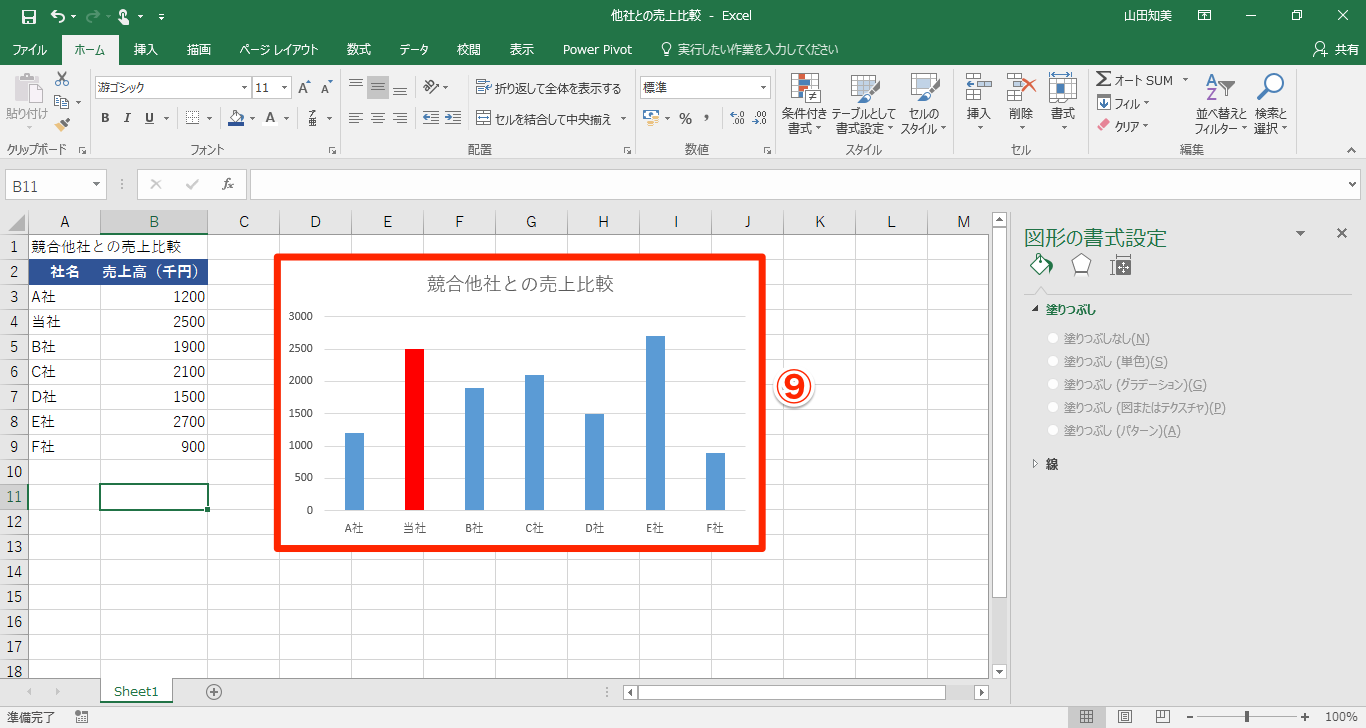Click the insert function fx icon
The width and height of the screenshot is (1366, 728).
point(228,185)
